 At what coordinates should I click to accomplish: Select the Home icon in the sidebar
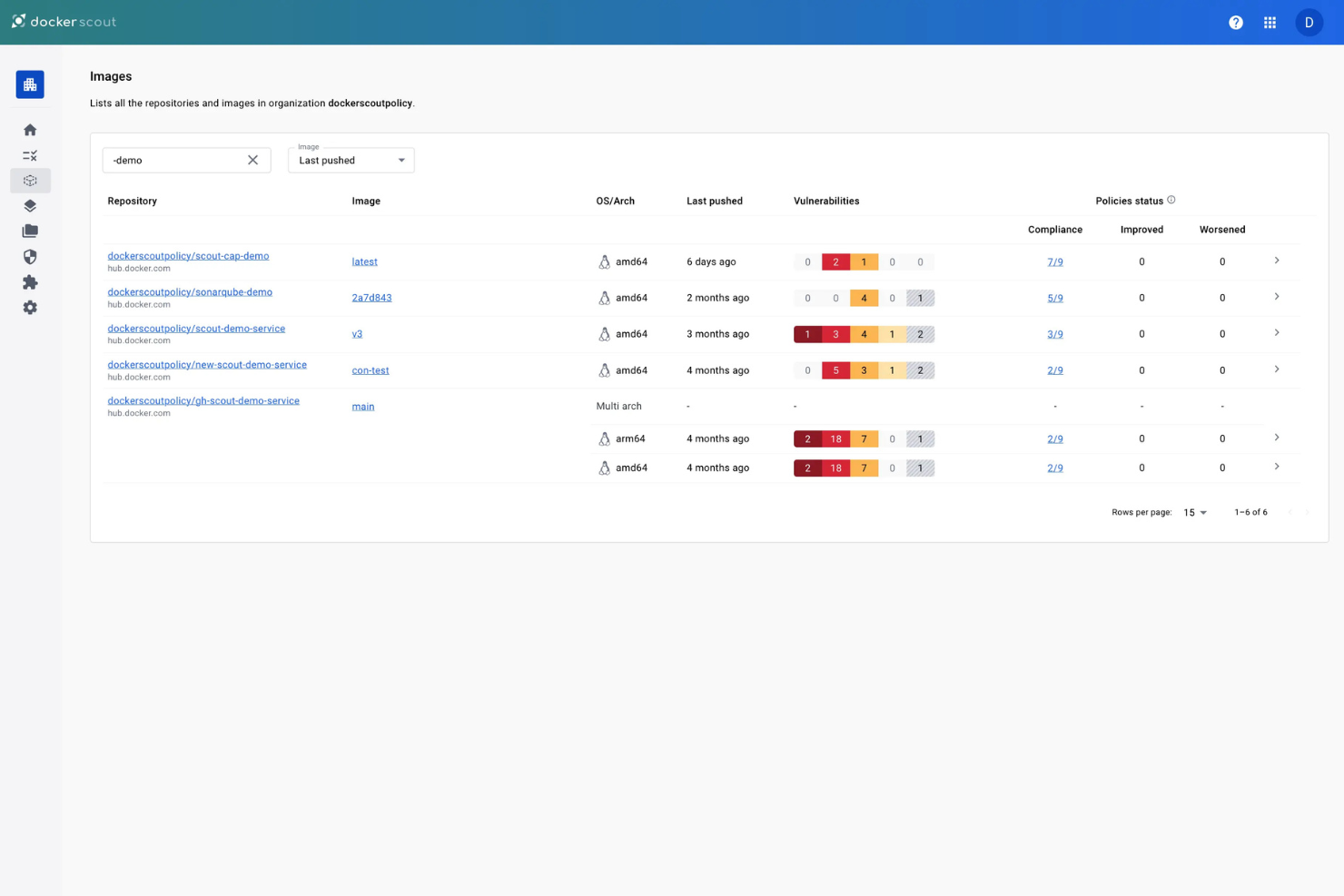point(30,129)
